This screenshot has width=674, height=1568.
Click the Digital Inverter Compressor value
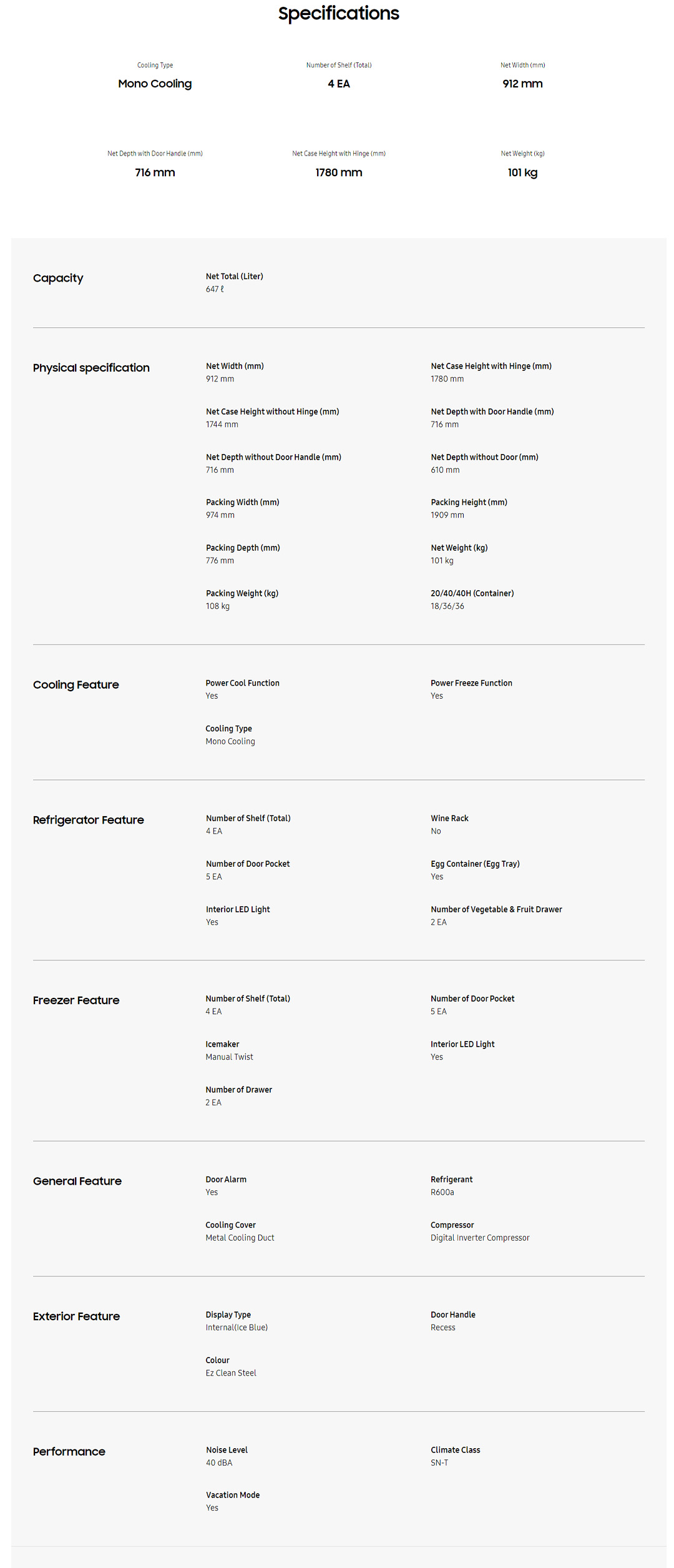480,1238
